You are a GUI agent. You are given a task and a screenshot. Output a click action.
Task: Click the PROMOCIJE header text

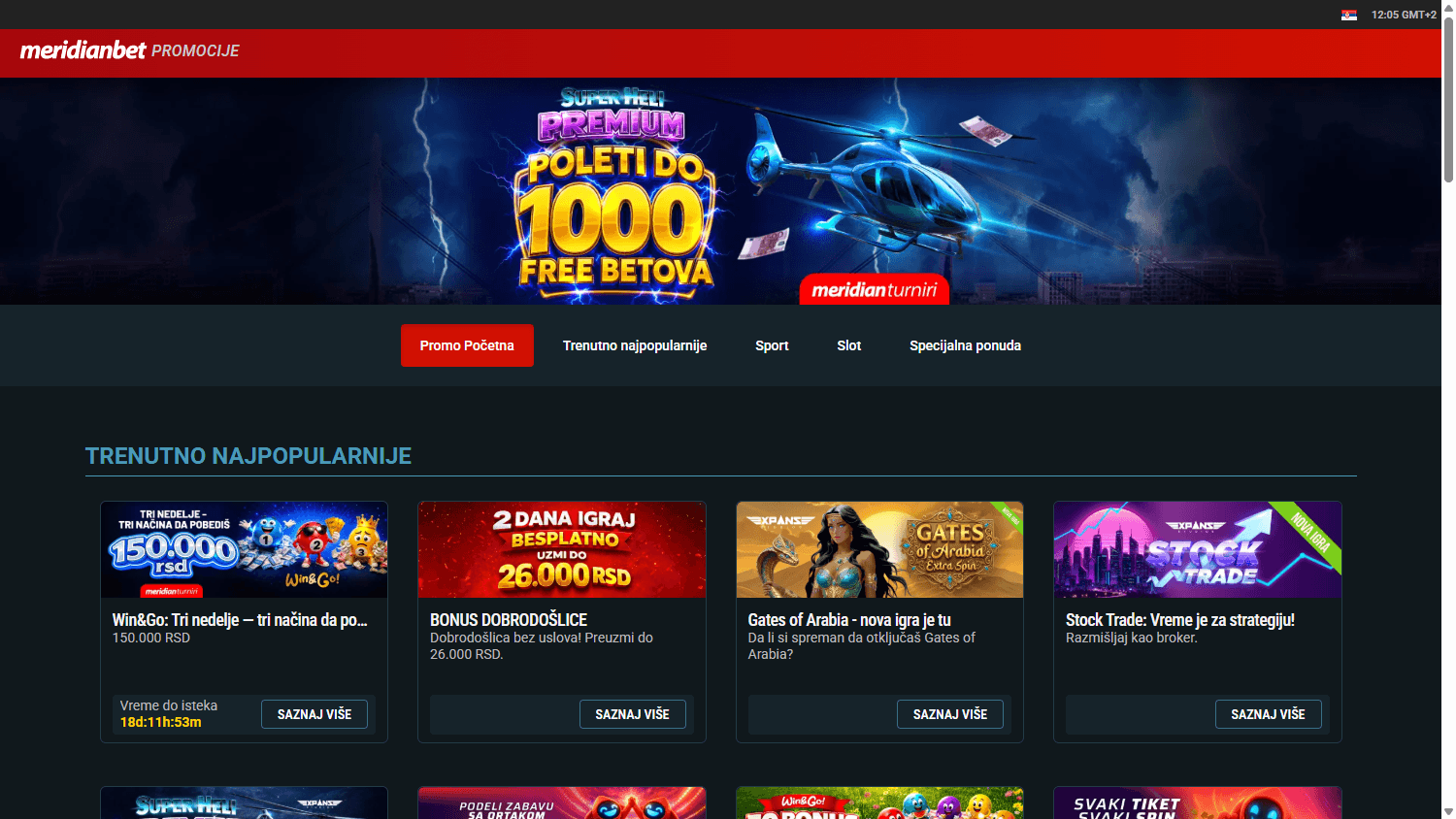(195, 50)
